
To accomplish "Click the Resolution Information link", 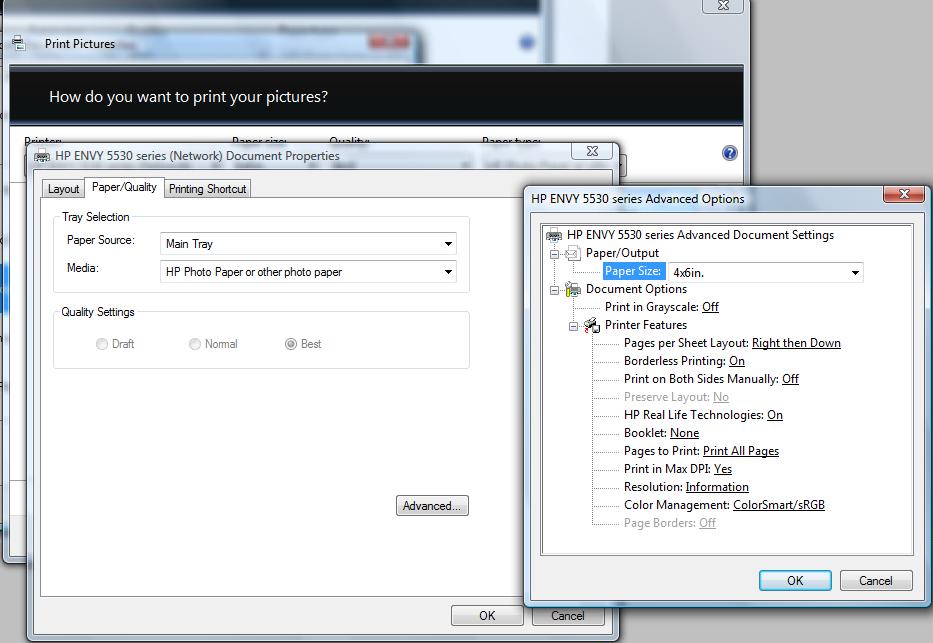I will [717, 487].
